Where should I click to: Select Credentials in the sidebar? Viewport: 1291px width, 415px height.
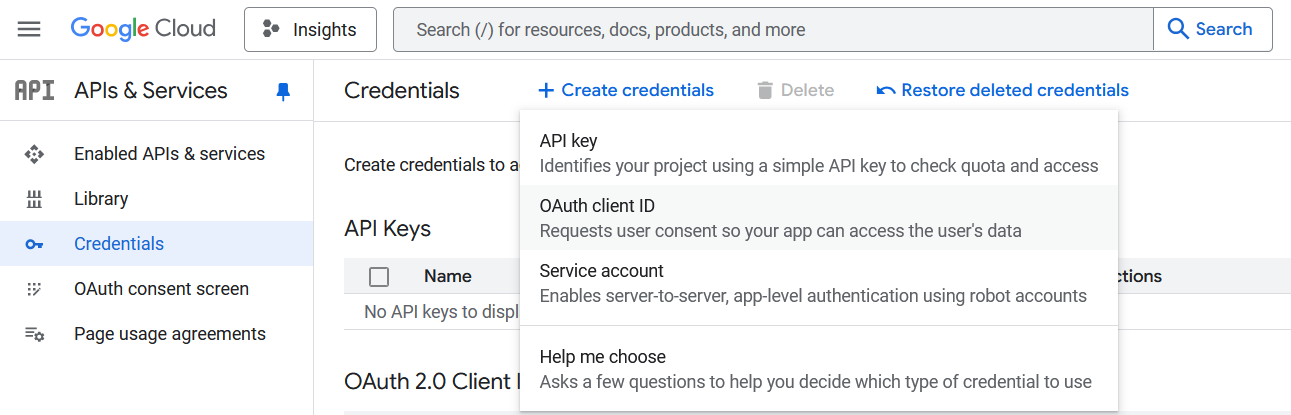(157, 244)
